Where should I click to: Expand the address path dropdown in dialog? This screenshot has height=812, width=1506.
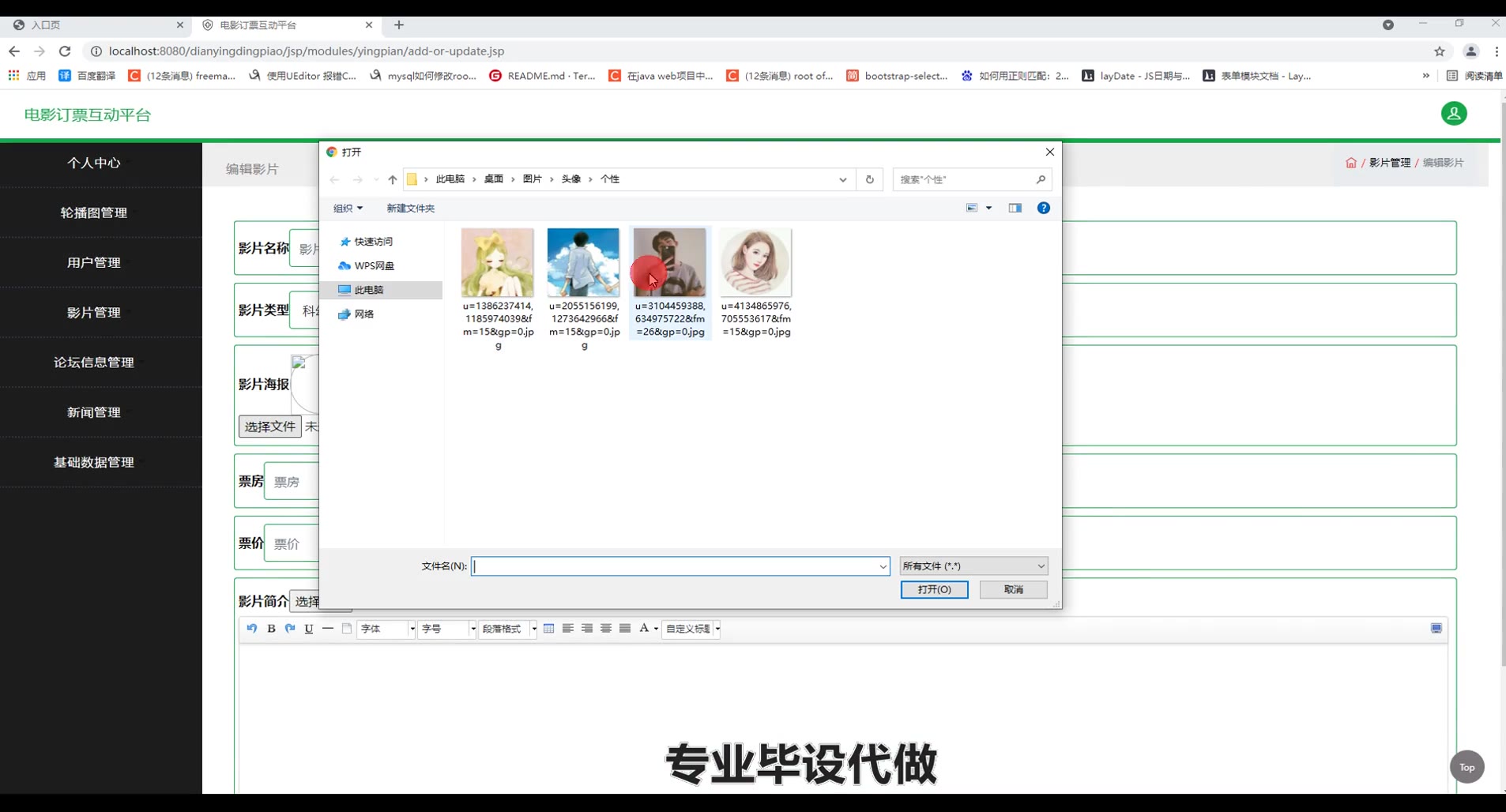[x=843, y=179]
